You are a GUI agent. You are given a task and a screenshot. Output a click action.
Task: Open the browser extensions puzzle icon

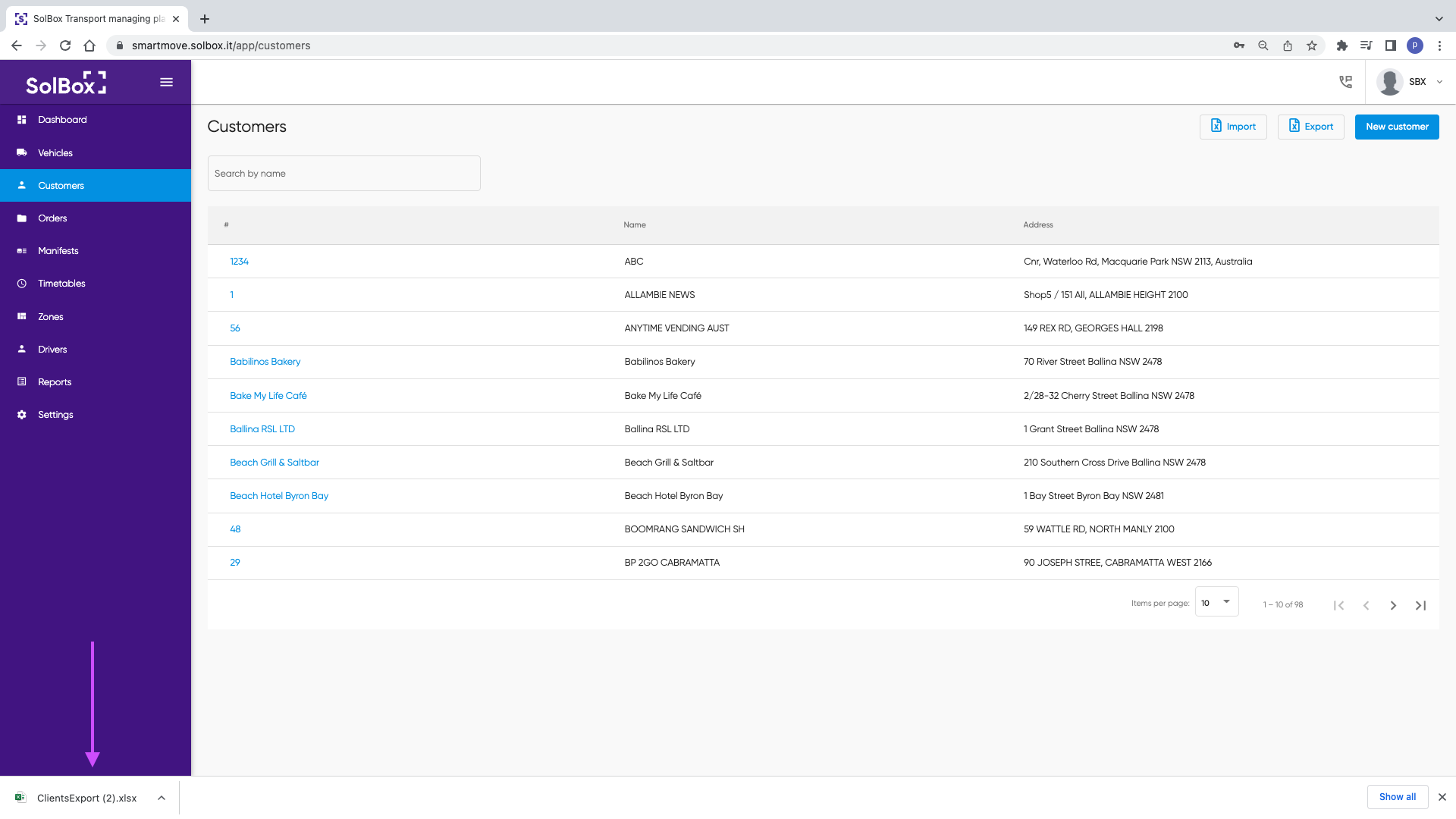pos(1342,45)
